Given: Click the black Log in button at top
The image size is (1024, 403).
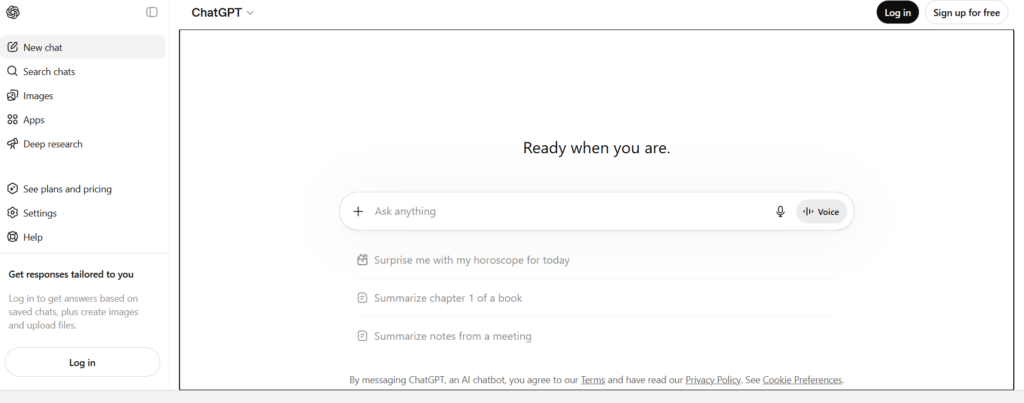Looking at the screenshot, I should point(897,12).
